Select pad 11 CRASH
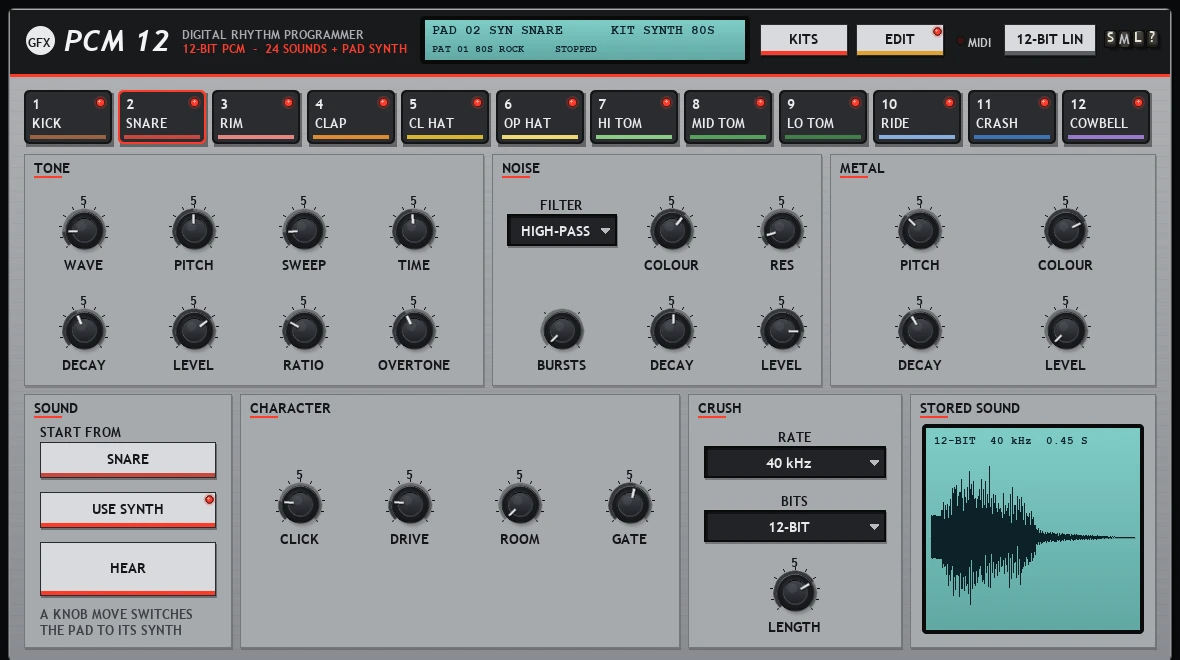The height and width of the screenshot is (660, 1180). click(x=1011, y=117)
